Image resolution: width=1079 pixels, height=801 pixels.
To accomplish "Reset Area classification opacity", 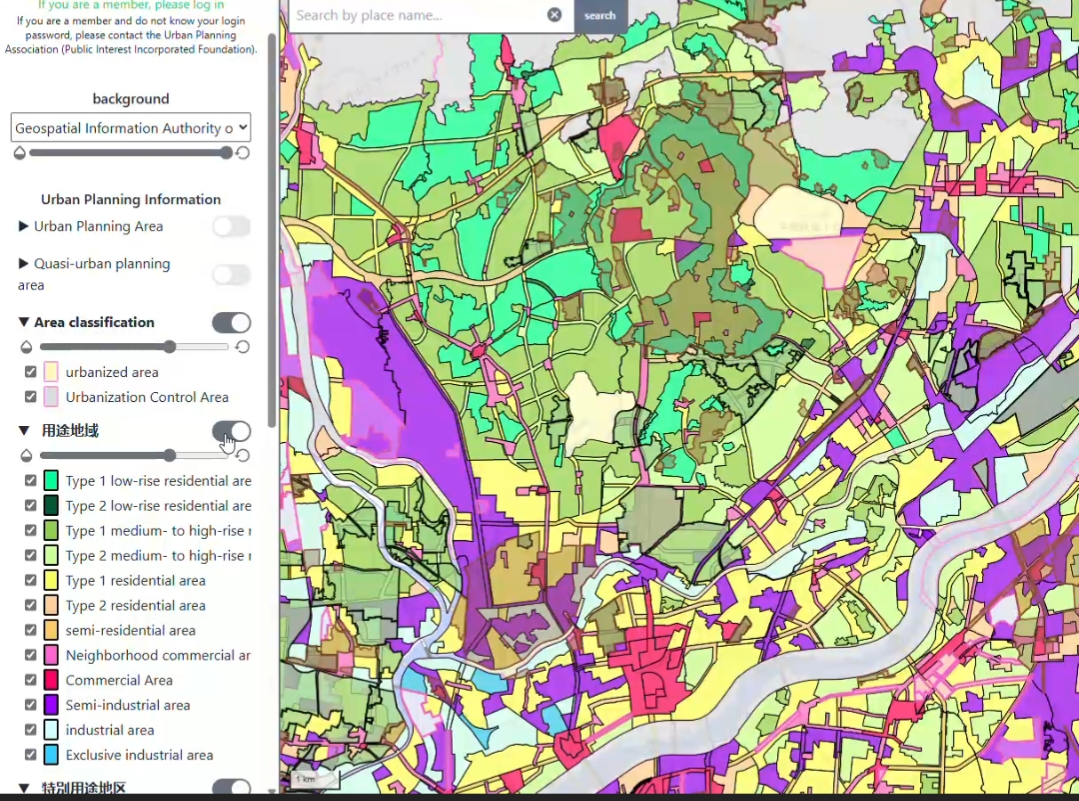I will coord(243,347).
